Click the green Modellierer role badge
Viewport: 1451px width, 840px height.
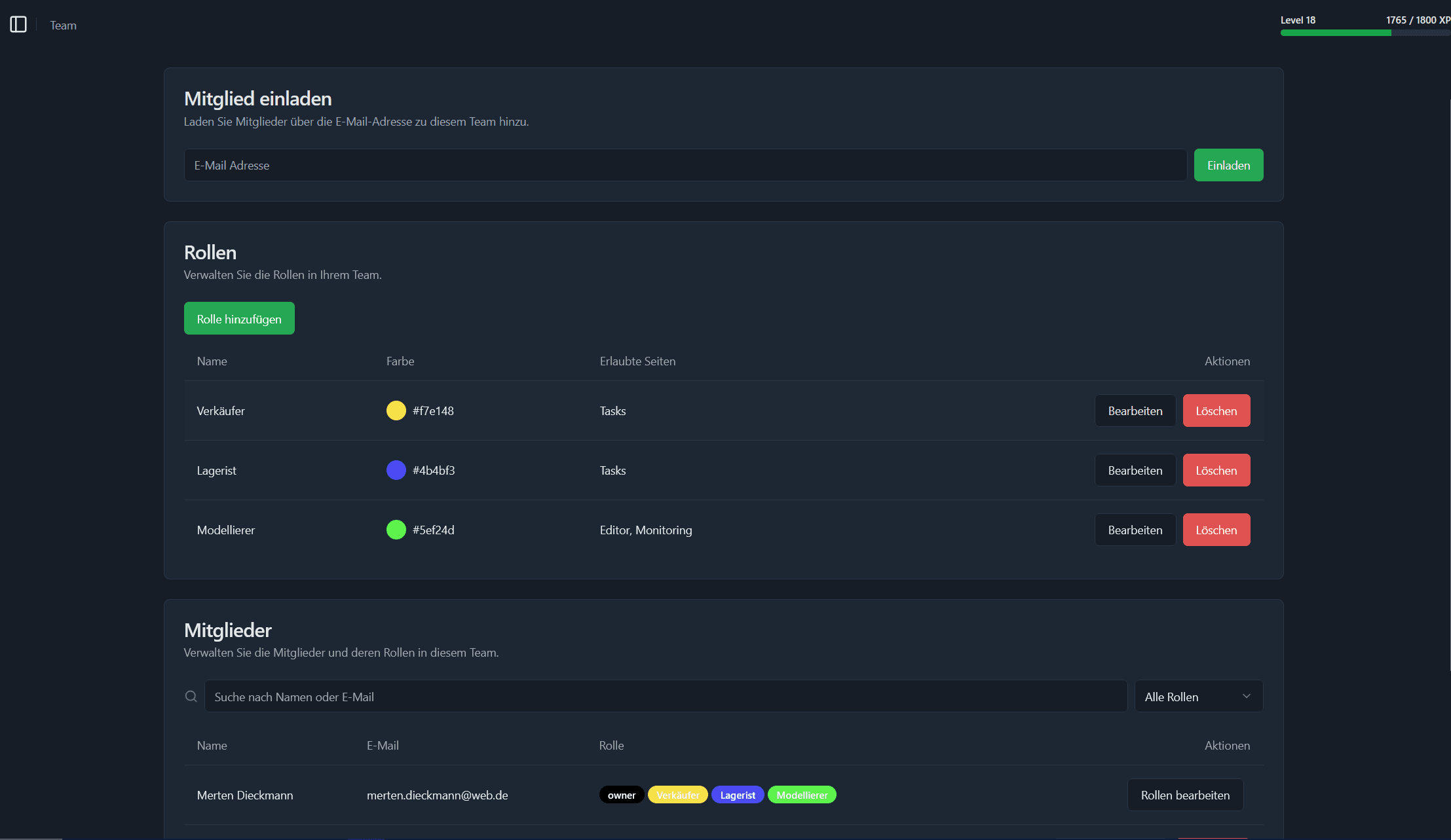click(802, 795)
